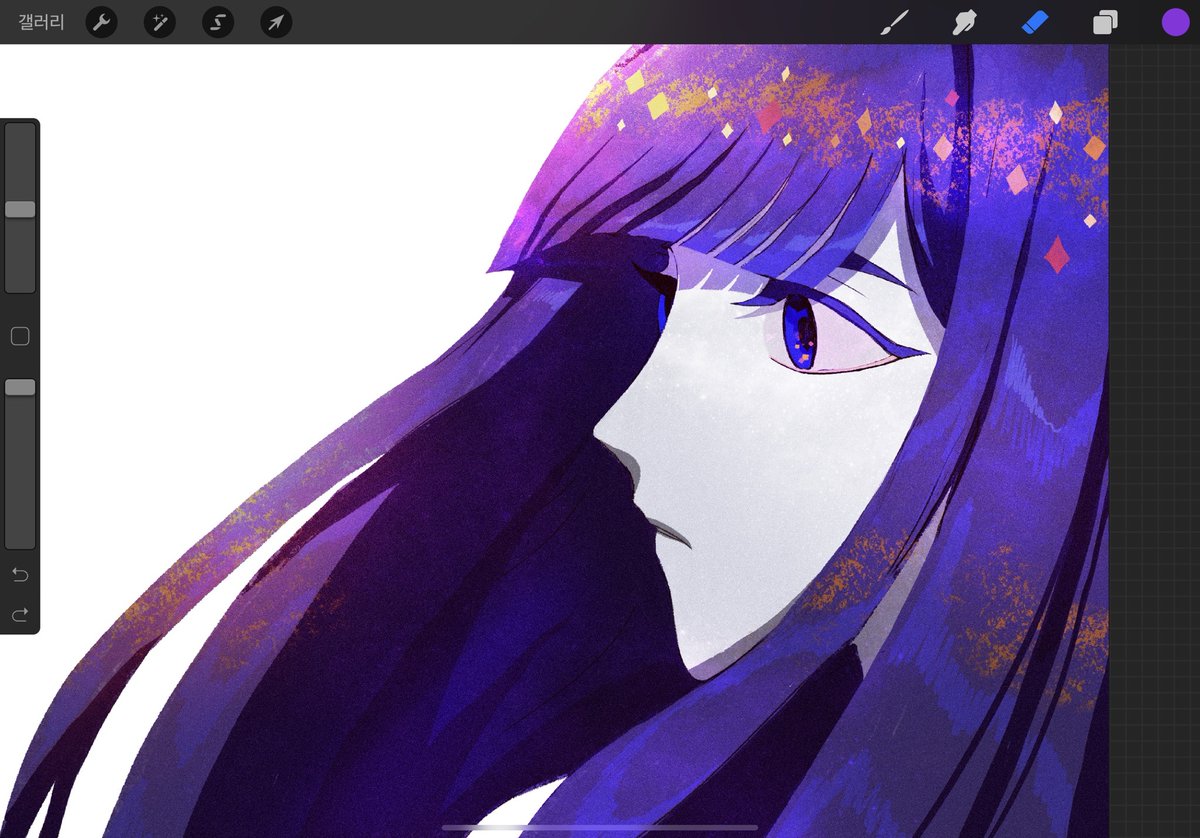Redo the action with redo arrow
This screenshot has width=1200, height=838.
20,614
